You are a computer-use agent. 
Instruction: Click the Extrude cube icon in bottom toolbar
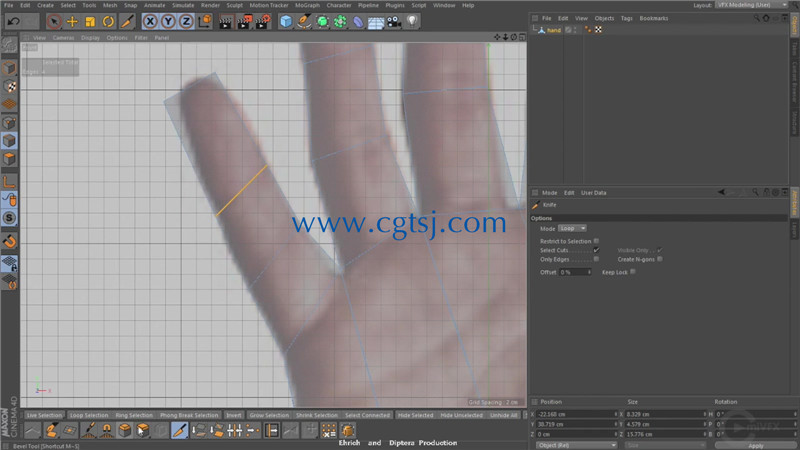click(x=125, y=430)
